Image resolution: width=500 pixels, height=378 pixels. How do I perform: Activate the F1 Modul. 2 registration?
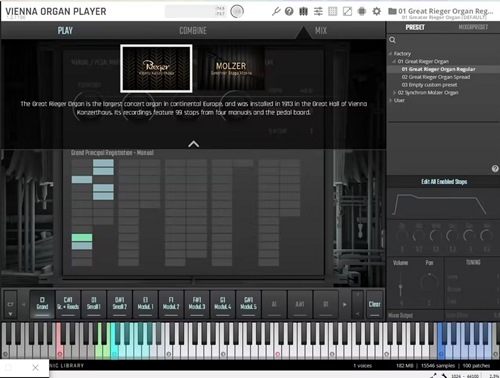click(x=171, y=304)
